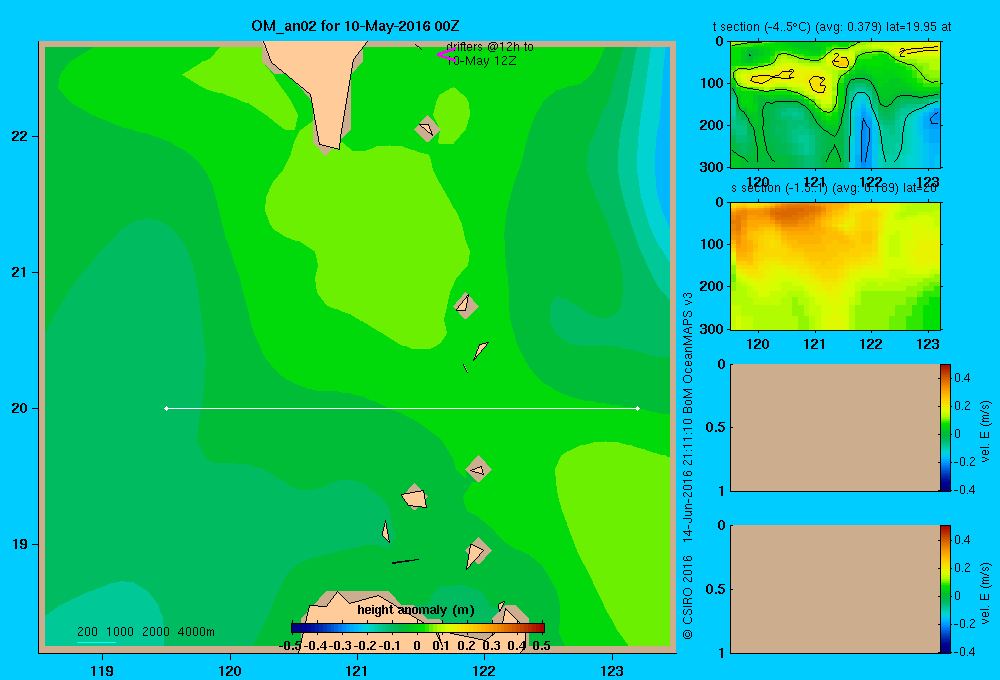Click the 'height anomaly (m)' label
The width and height of the screenshot is (1000, 680).
point(416,610)
